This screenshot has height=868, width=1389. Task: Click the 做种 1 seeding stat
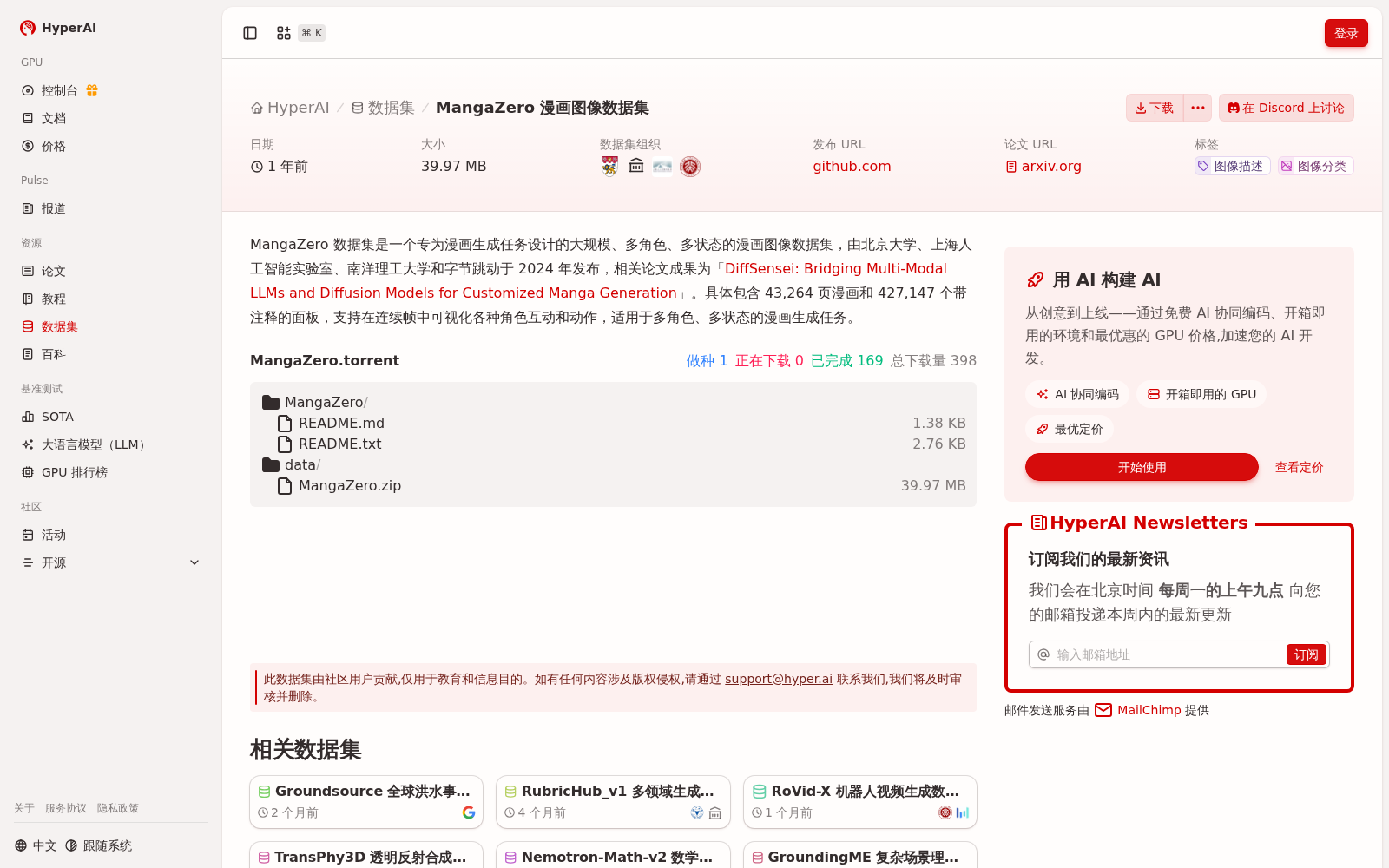[x=707, y=360]
